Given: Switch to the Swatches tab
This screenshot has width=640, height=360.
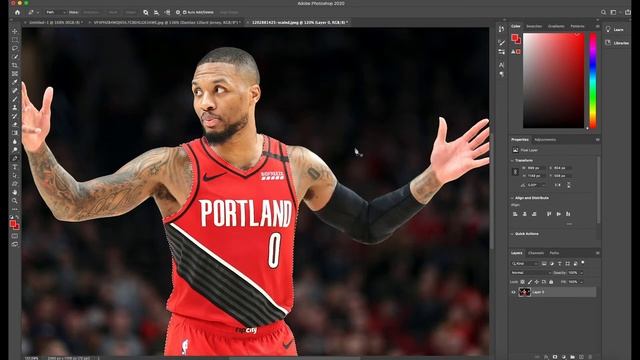Looking at the screenshot, I should pyautogui.click(x=534, y=26).
